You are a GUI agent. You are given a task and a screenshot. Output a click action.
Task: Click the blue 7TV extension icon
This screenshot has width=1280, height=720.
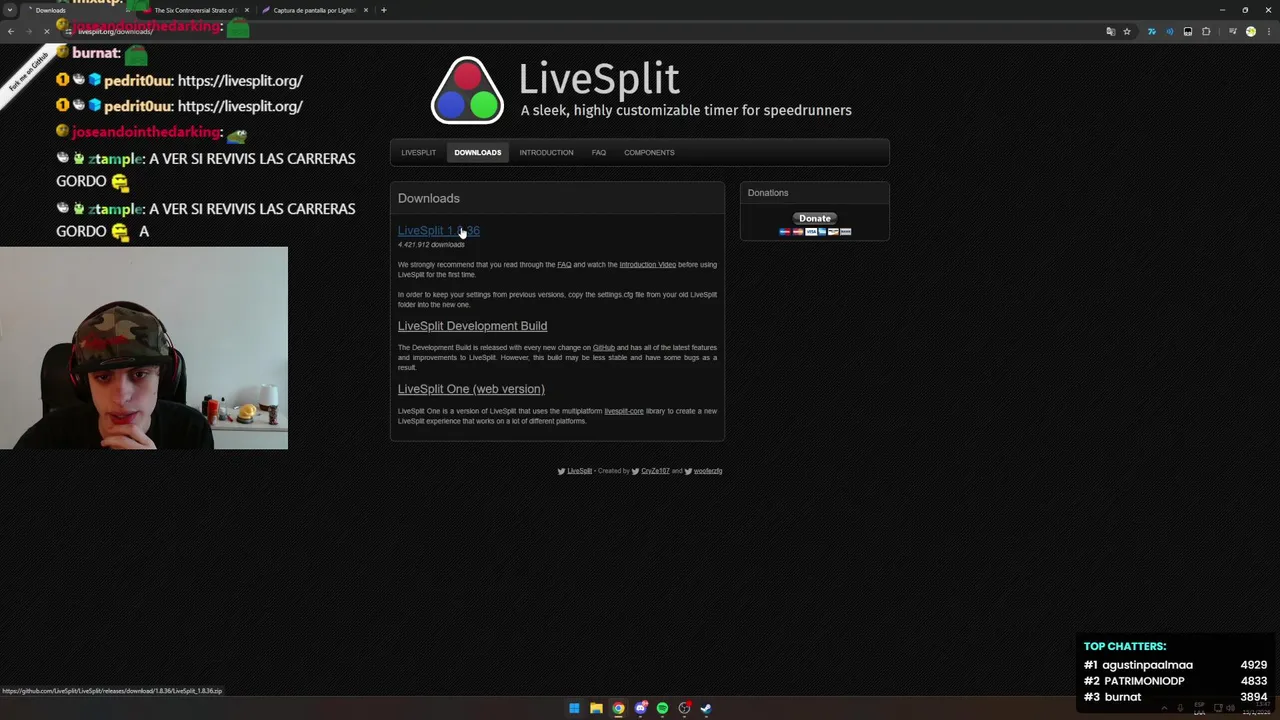pos(1152,32)
